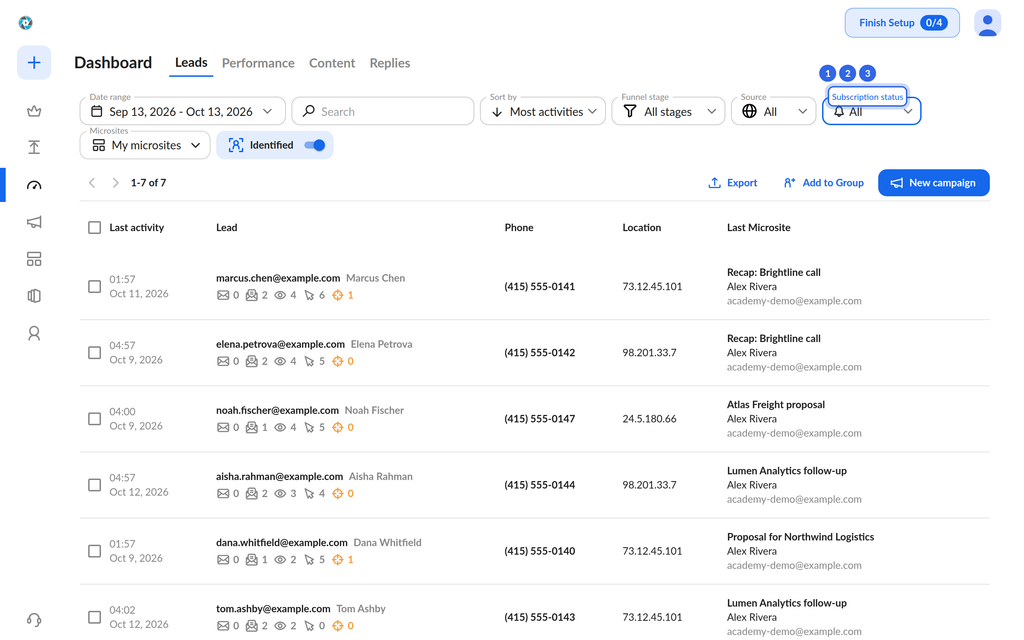Open the contacts person icon in sidebar

point(34,333)
